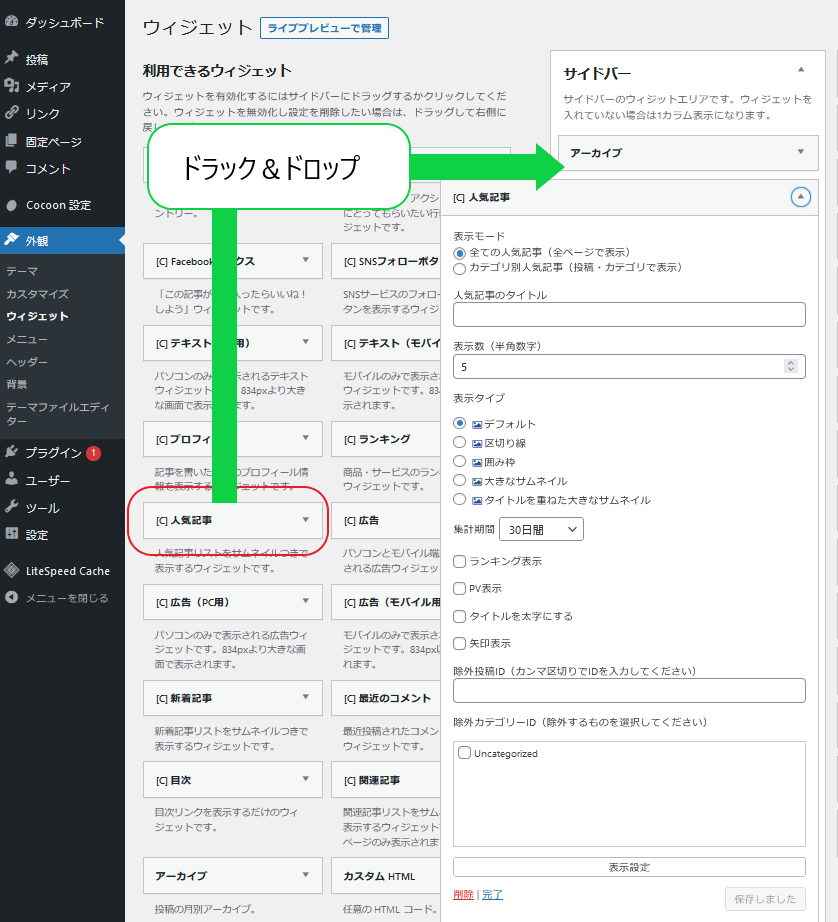Click the 固定ページ pages icon

pyautogui.click(x=12, y=141)
